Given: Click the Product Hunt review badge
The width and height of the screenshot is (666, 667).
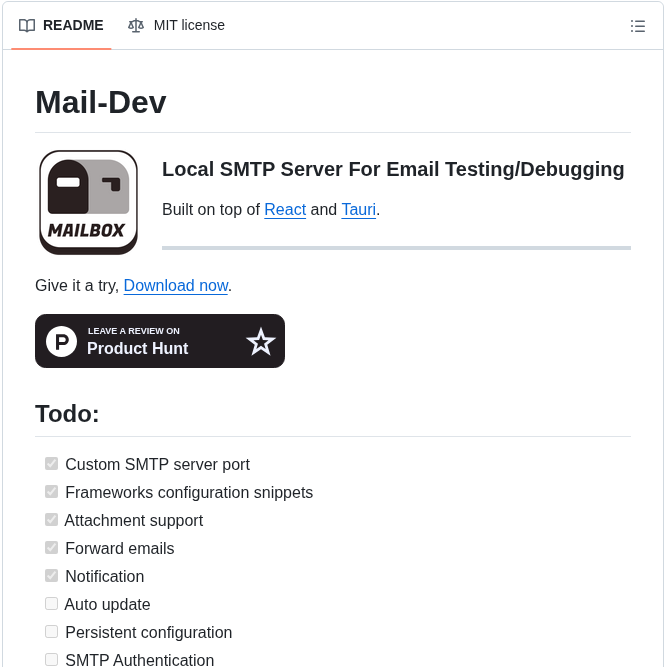Looking at the screenshot, I should [x=160, y=341].
